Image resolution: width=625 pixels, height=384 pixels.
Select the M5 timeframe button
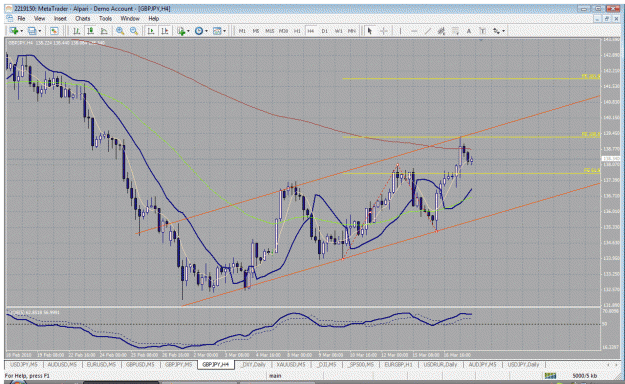(x=256, y=31)
